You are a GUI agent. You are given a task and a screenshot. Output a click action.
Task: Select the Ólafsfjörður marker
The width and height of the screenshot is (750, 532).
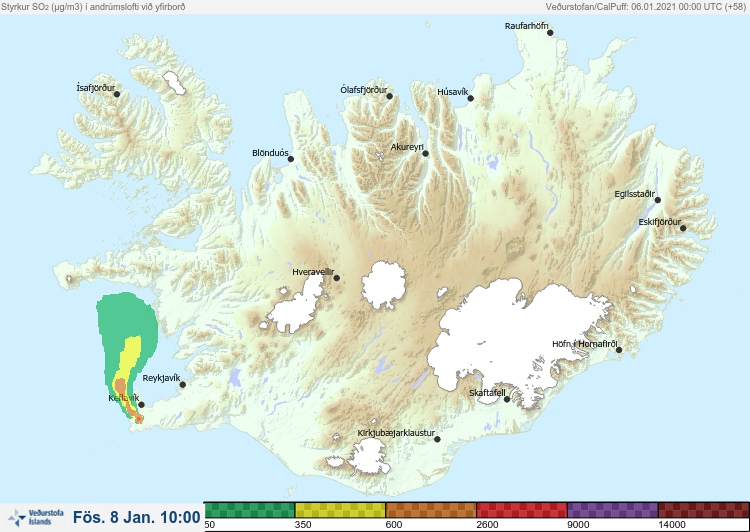click(x=389, y=97)
